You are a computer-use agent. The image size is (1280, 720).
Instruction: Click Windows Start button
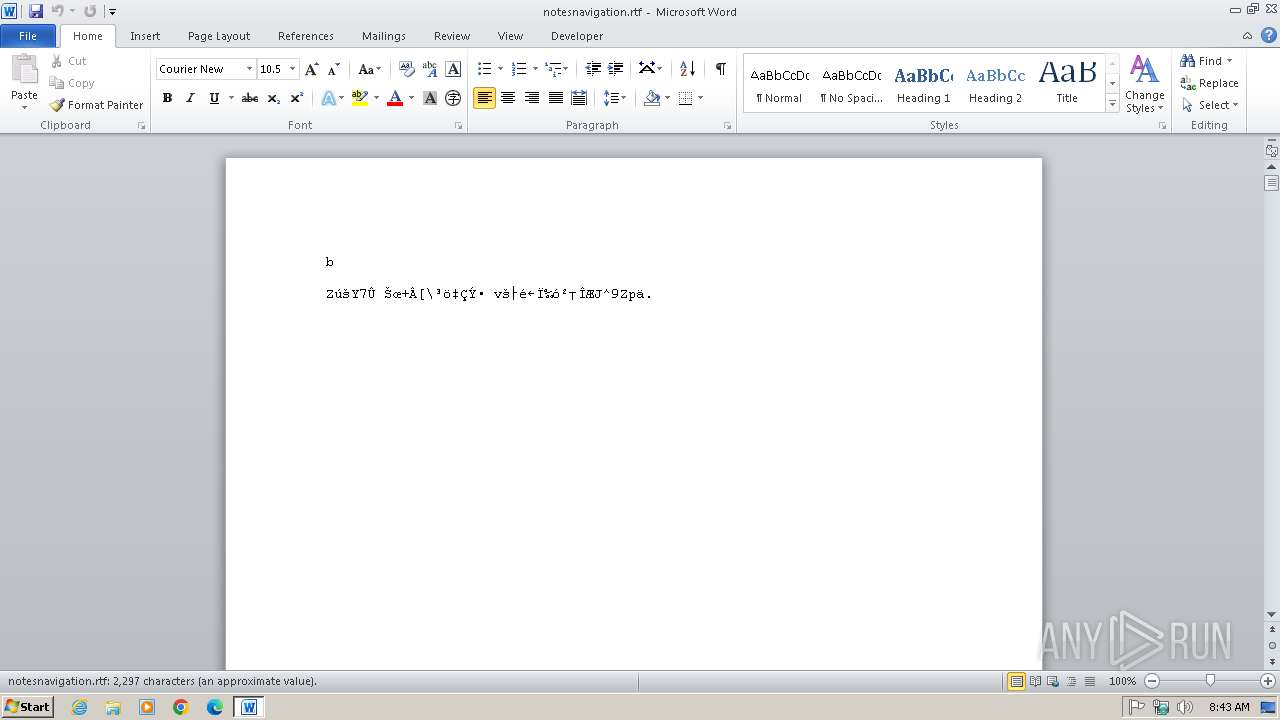point(28,707)
